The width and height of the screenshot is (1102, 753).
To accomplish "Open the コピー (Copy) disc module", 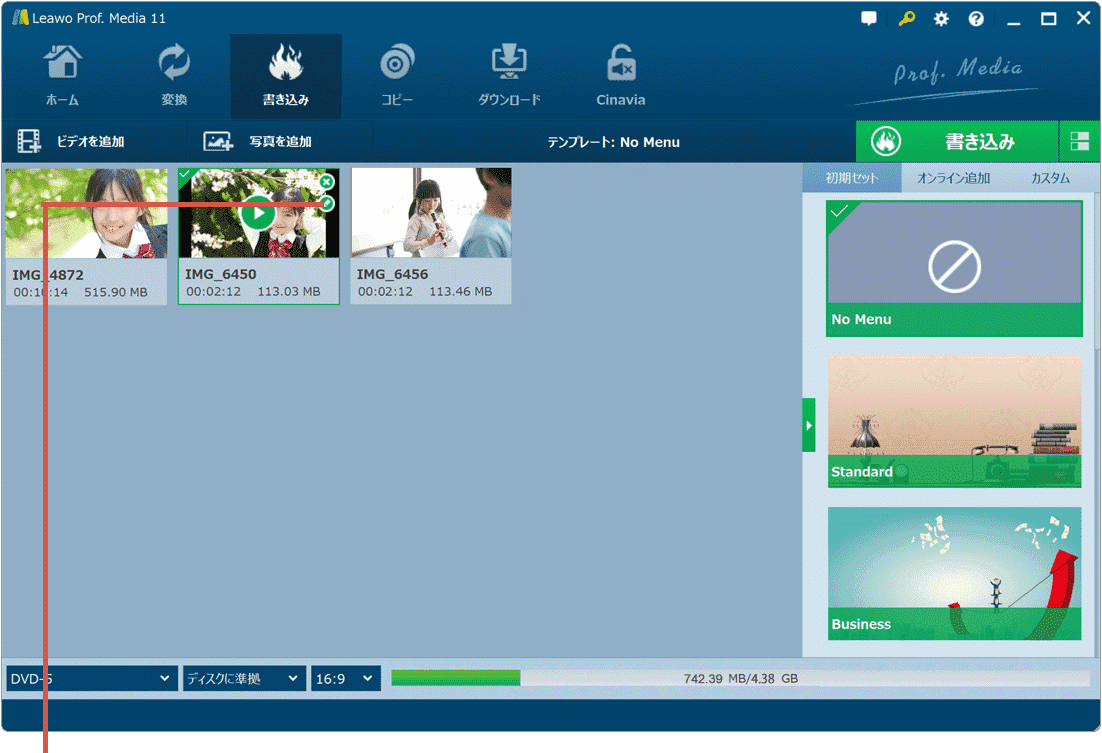I will pos(397,76).
